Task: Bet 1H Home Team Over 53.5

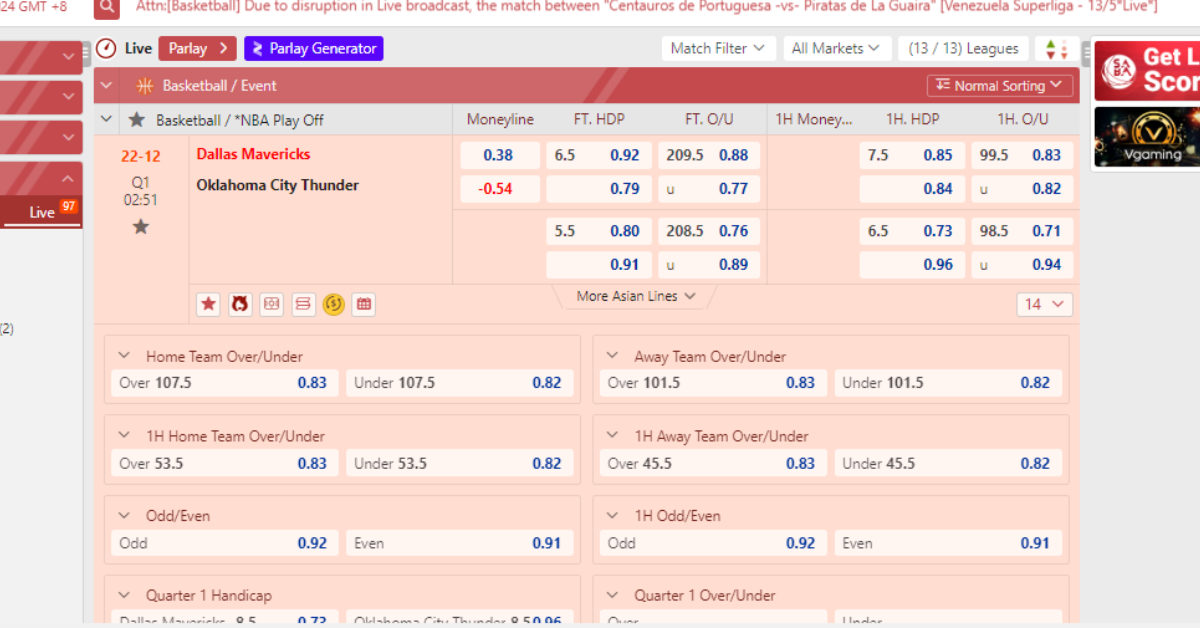Action: click(225, 463)
